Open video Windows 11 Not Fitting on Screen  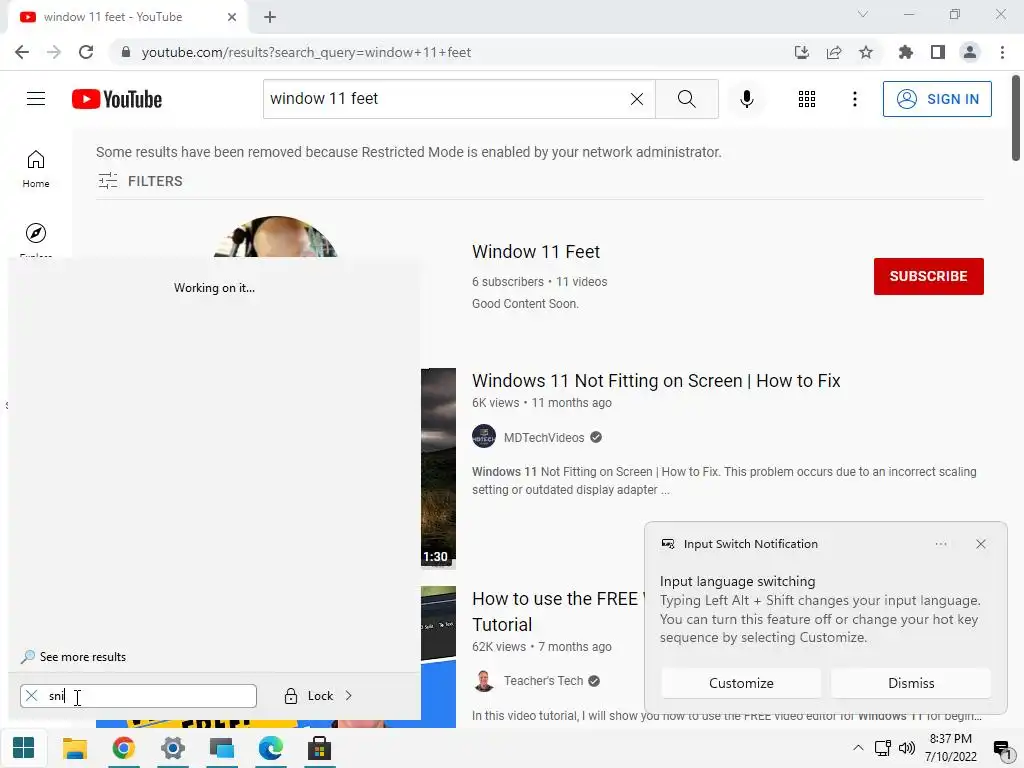tap(656, 381)
